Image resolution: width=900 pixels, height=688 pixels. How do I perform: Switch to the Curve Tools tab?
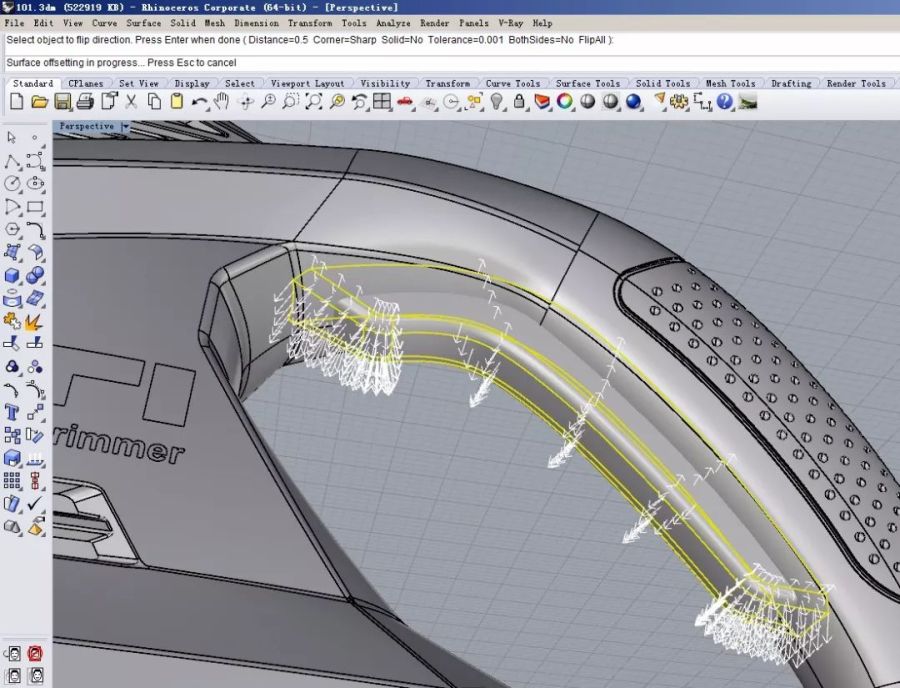[512, 84]
